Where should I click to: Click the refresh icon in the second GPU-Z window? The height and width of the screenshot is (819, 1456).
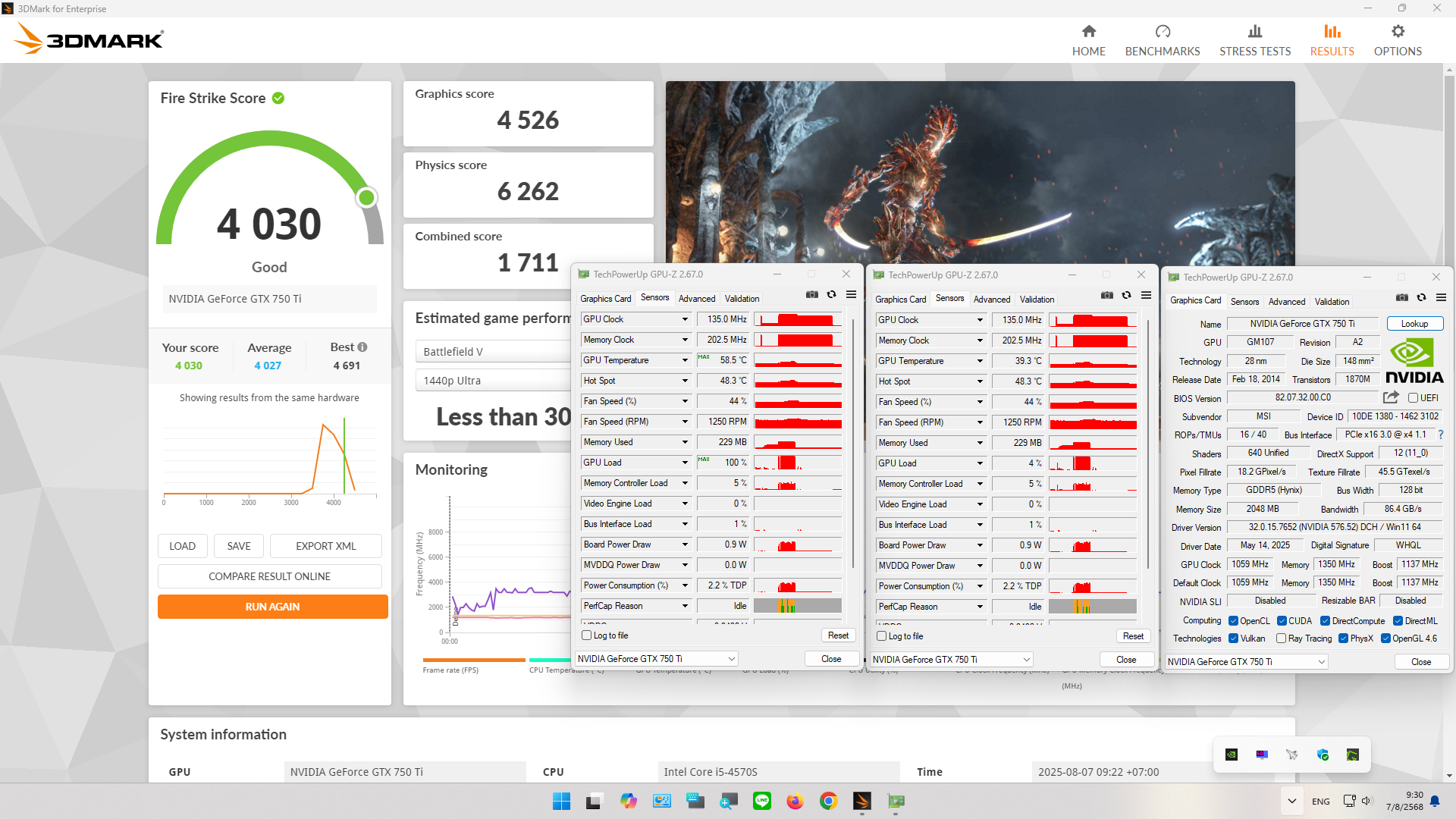tap(1126, 296)
